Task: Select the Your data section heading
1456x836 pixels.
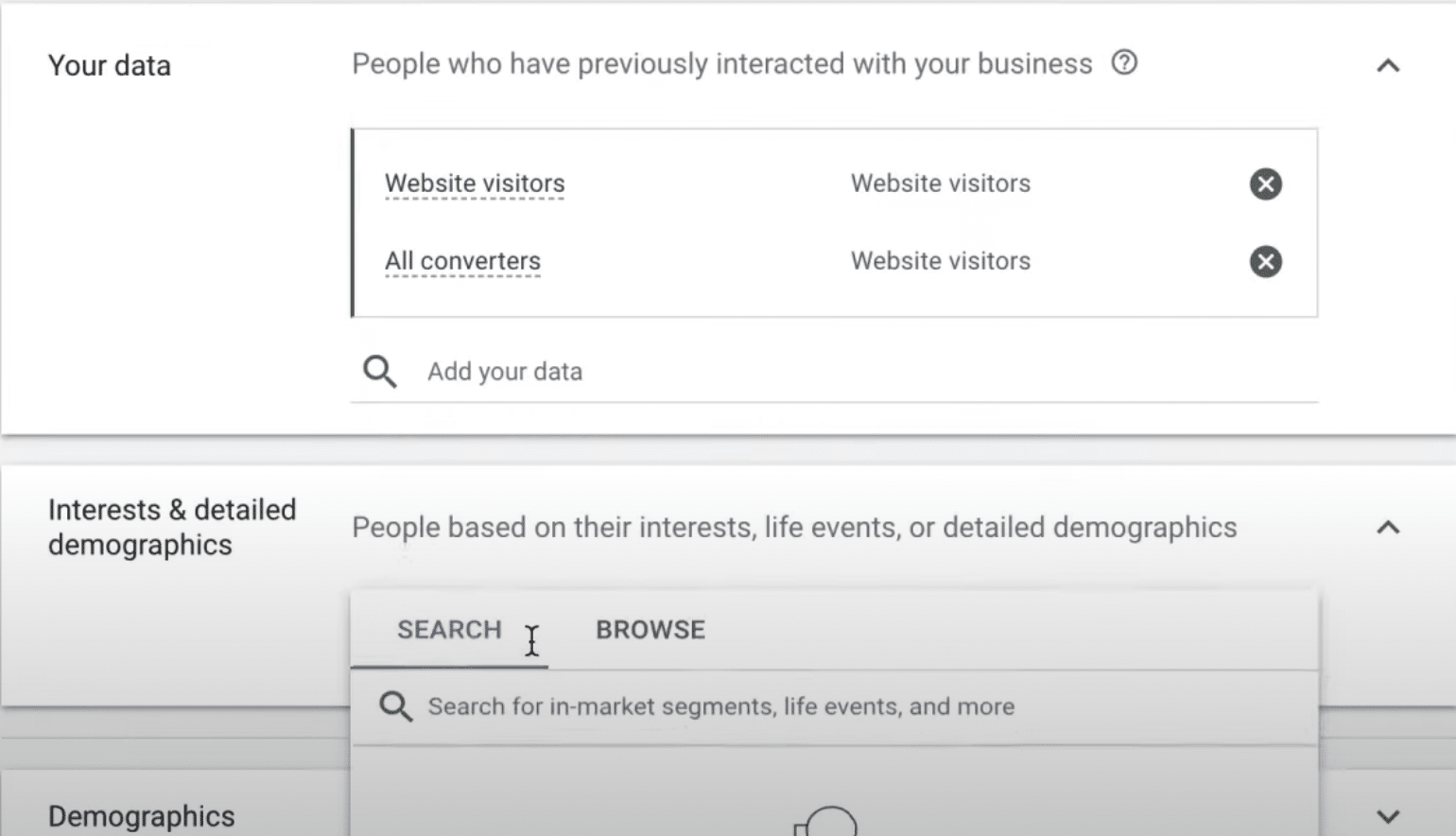Action: click(x=110, y=65)
